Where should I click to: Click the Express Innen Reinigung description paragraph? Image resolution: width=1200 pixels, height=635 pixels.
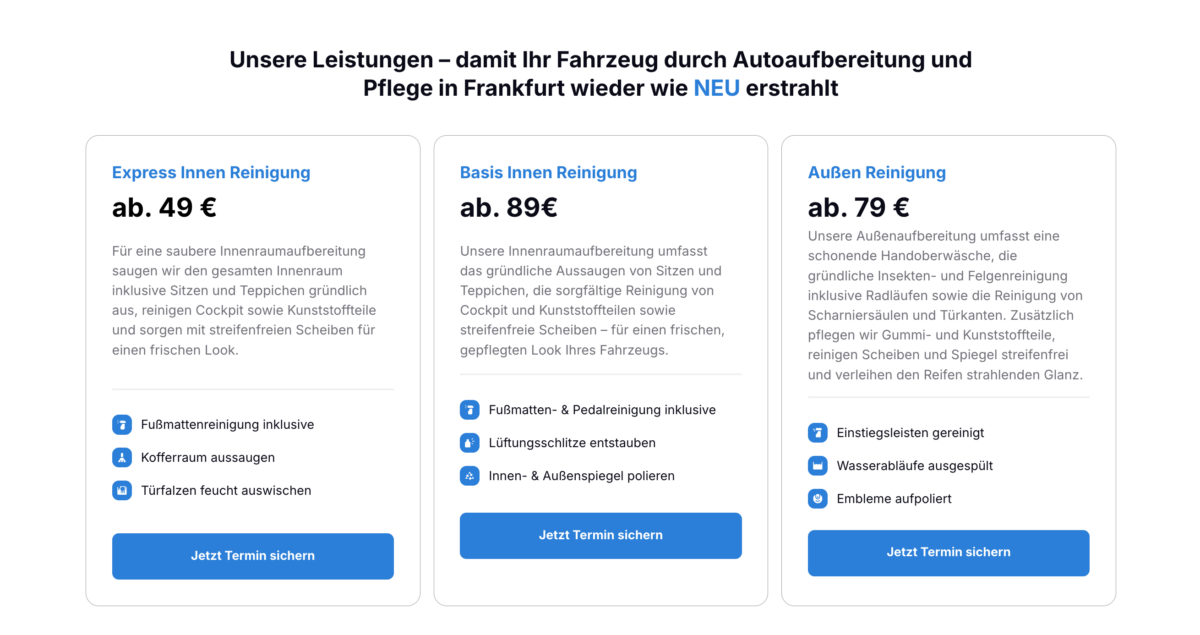[x=244, y=300]
